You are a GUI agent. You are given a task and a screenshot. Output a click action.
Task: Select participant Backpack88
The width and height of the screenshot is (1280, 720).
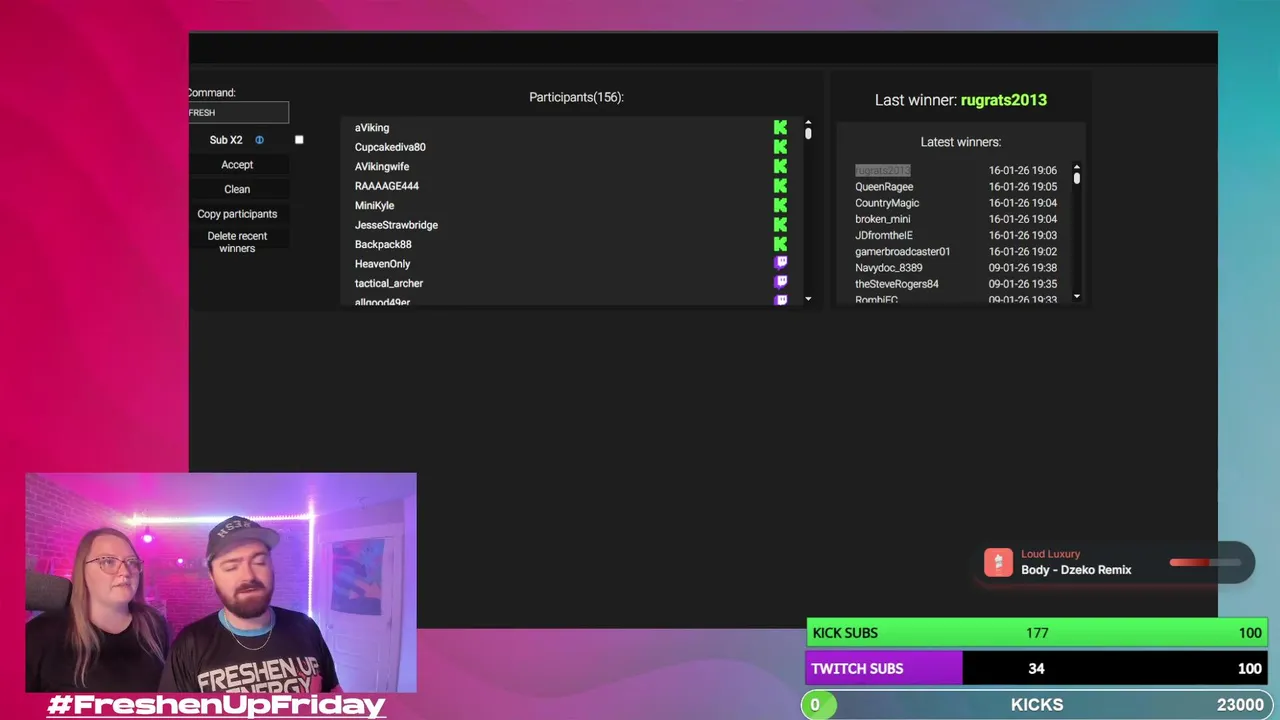[x=383, y=245]
